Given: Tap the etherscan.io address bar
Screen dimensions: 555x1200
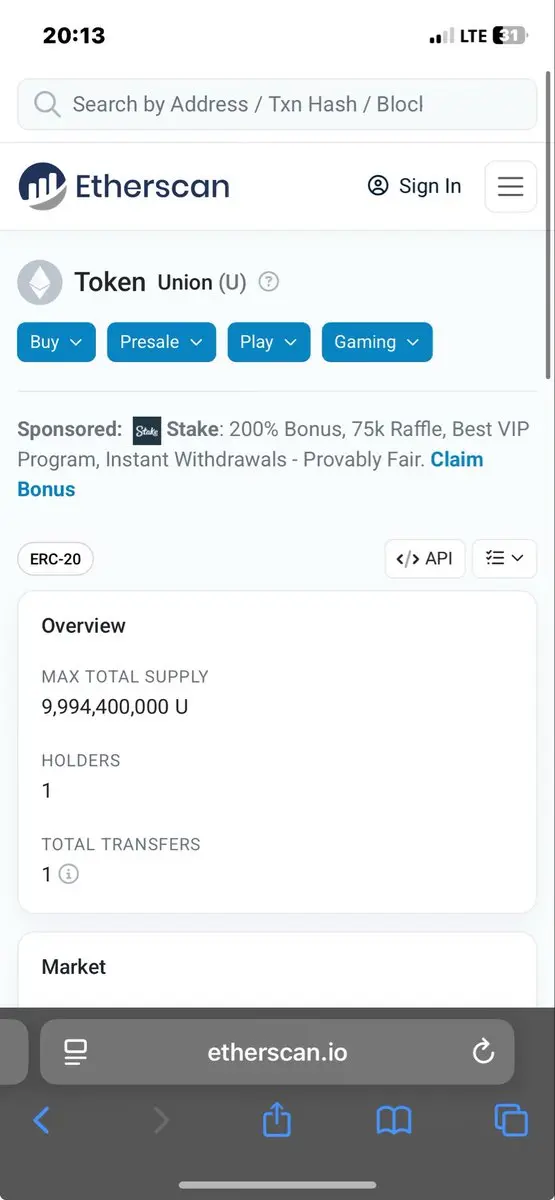Looking at the screenshot, I should pyautogui.click(x=277, y=1052).
